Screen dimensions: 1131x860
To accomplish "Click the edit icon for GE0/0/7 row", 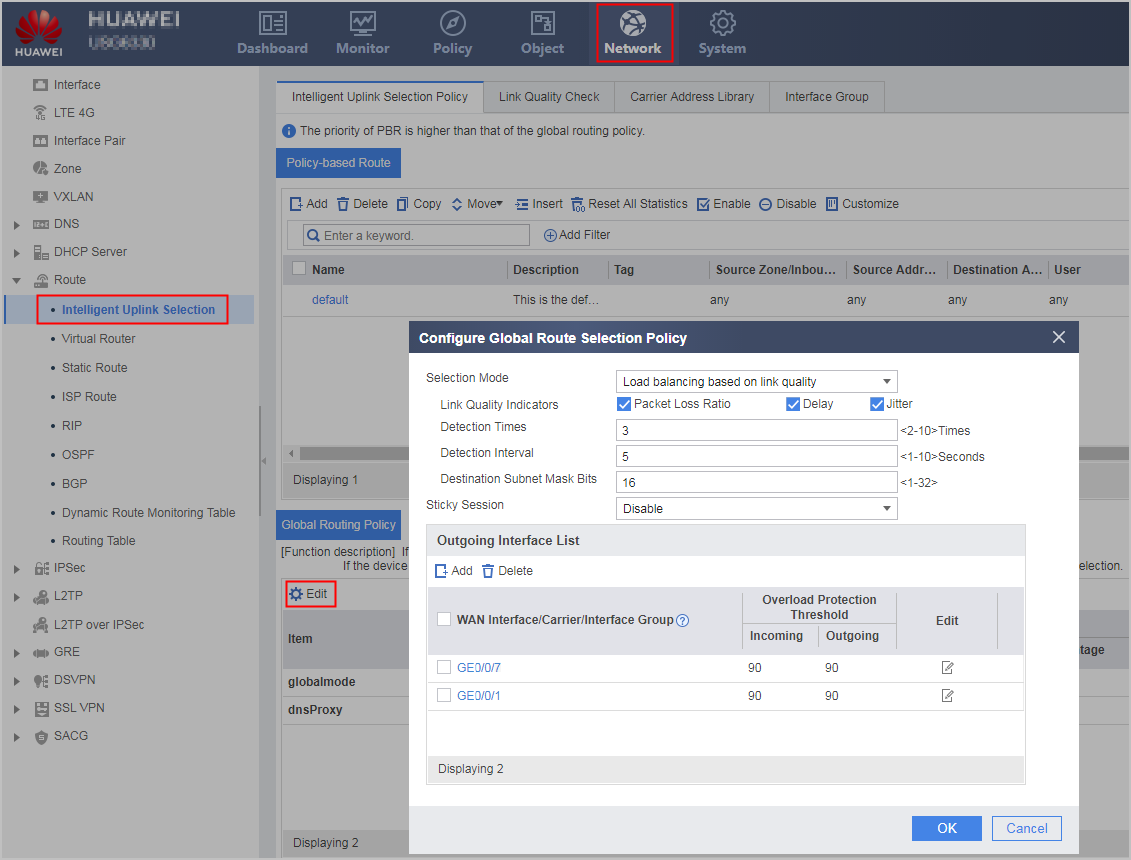I will pyautogui.click(x=947, y=668).
